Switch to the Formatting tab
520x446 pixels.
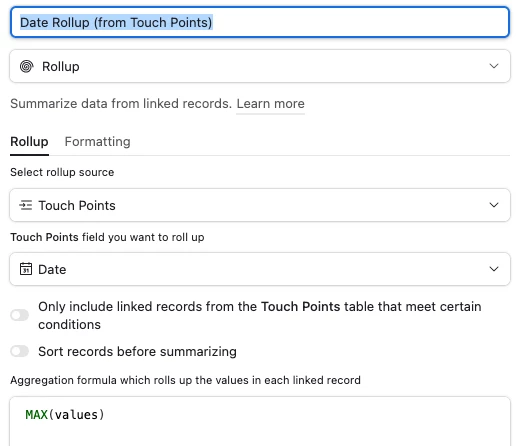(97, 142)
